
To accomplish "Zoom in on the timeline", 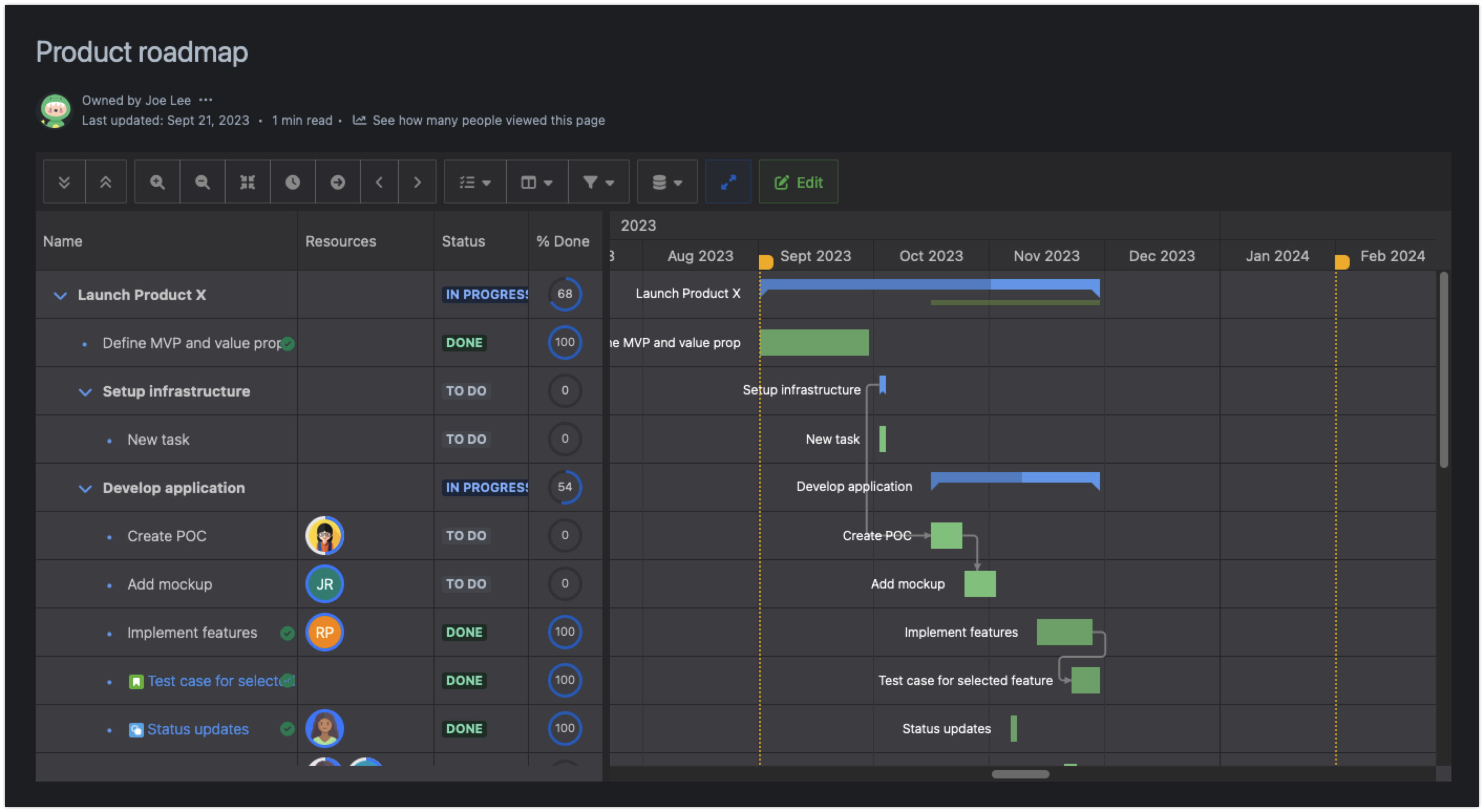I will (x=157, y=181).
